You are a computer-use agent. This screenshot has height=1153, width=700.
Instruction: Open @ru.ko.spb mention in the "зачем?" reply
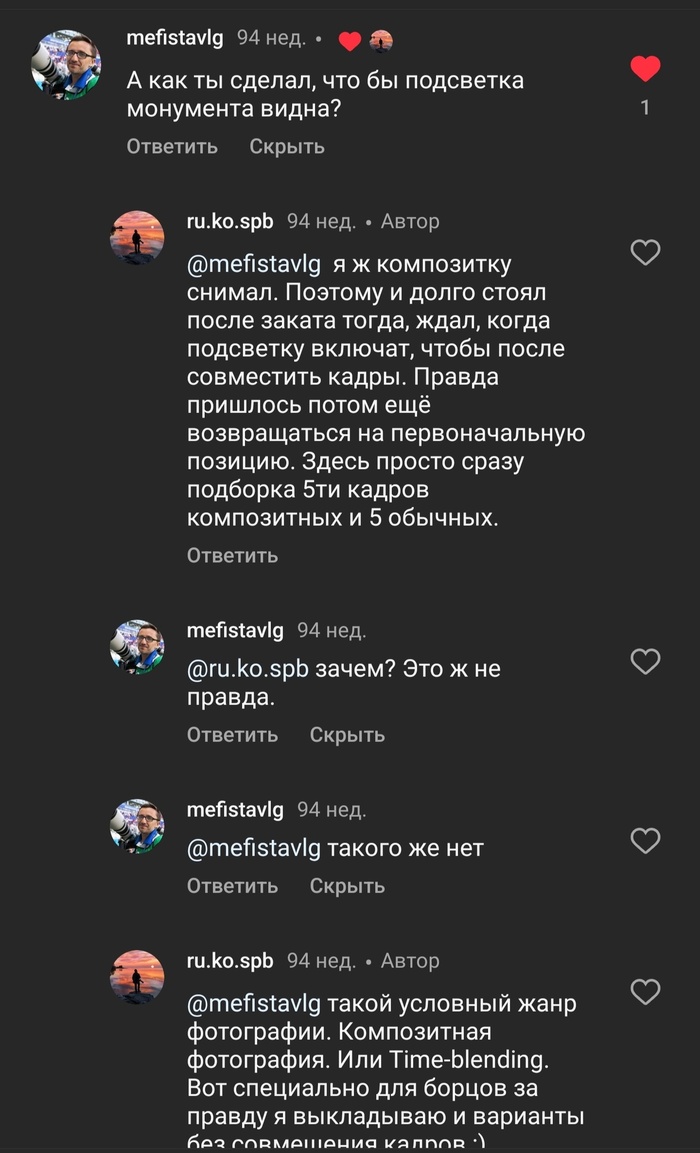(x=248, y=669)
